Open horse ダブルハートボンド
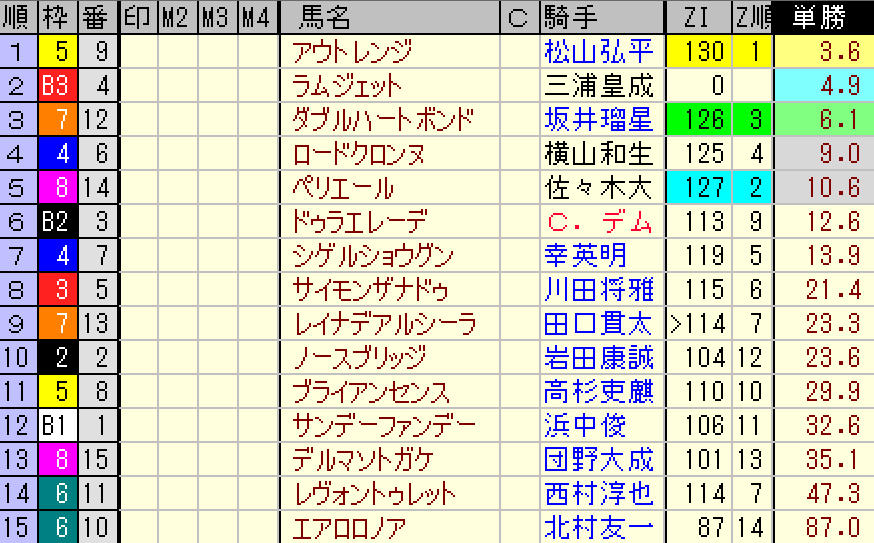Screen dimensions: 874x543 pos(380,120)
